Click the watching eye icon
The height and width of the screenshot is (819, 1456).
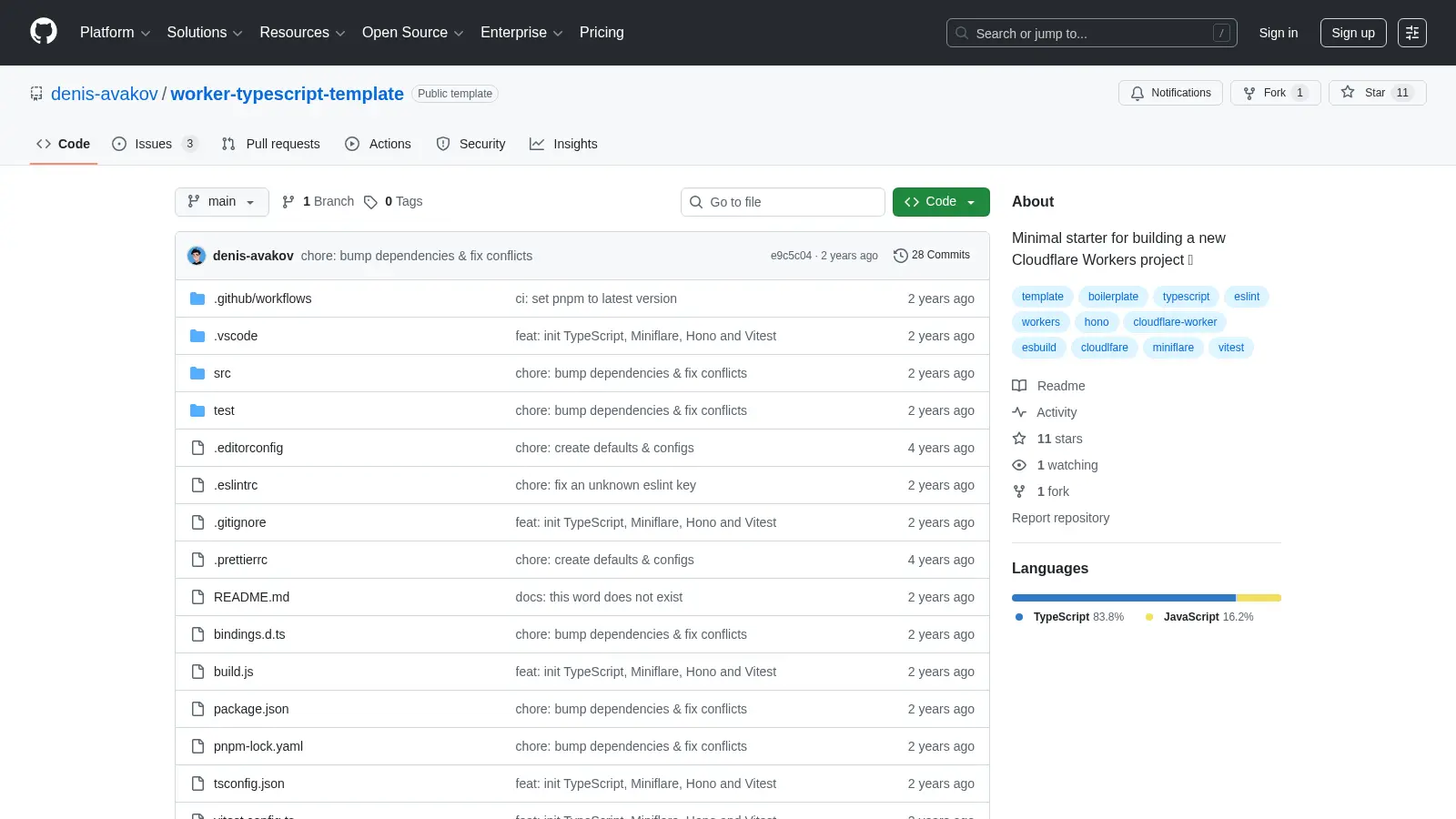tap(1019, 465)
